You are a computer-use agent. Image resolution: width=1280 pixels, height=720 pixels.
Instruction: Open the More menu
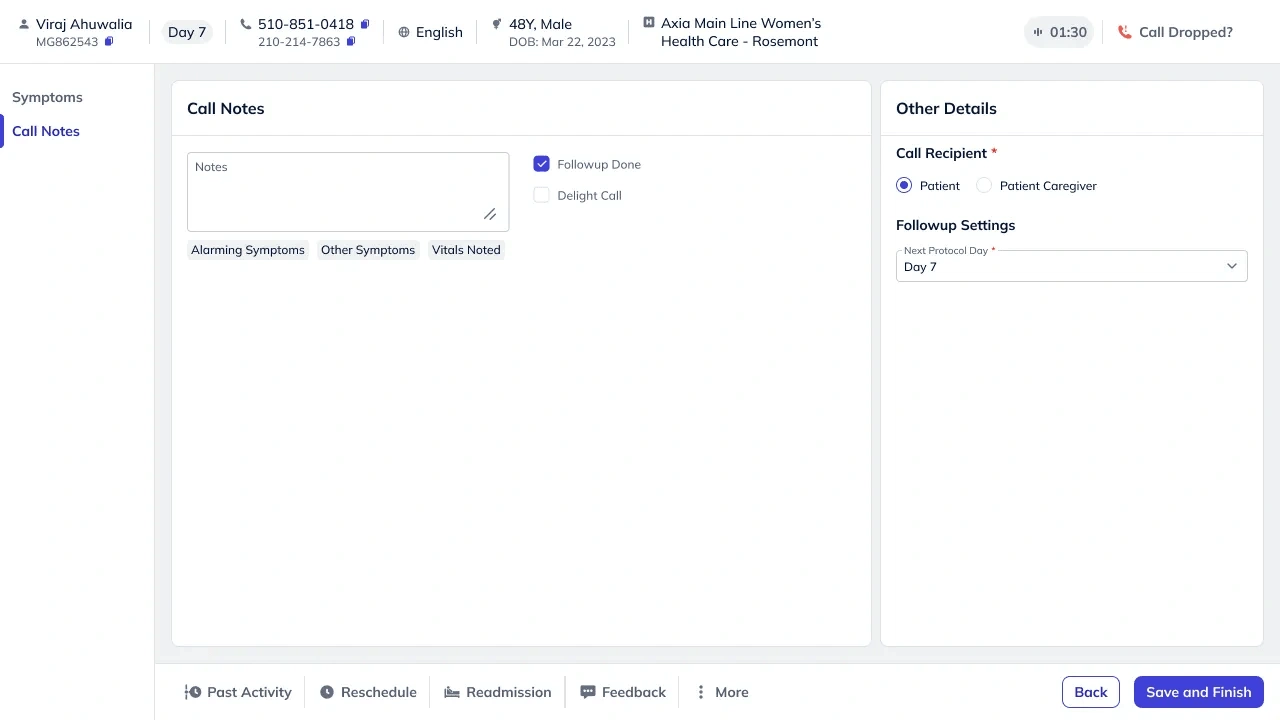click(722, 692)
